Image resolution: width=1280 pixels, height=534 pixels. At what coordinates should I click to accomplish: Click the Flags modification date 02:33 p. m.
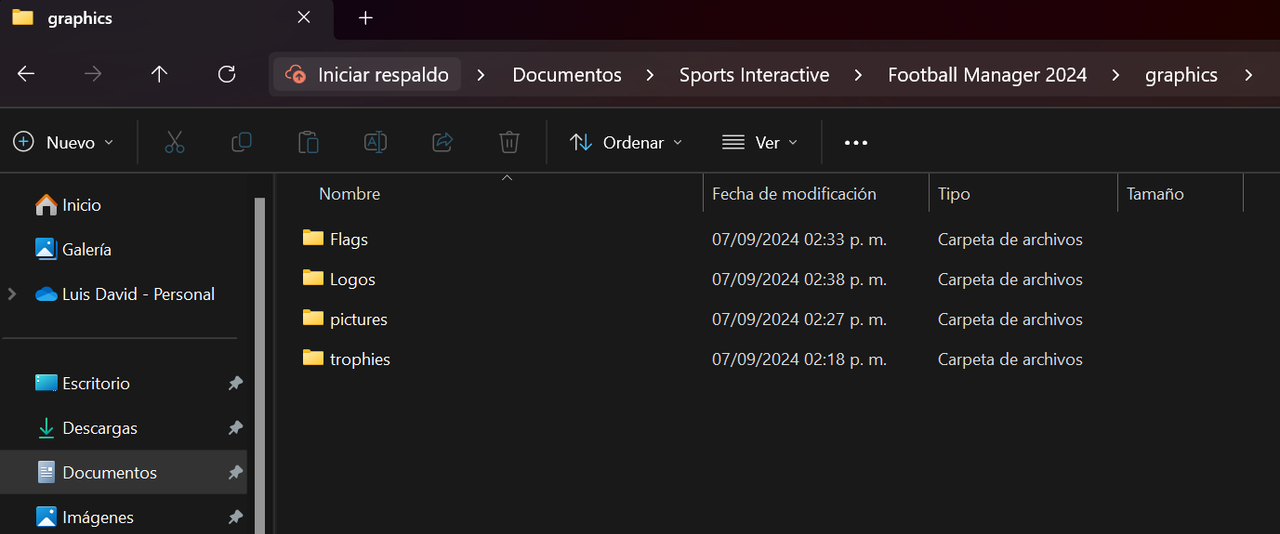pos(799,239)
